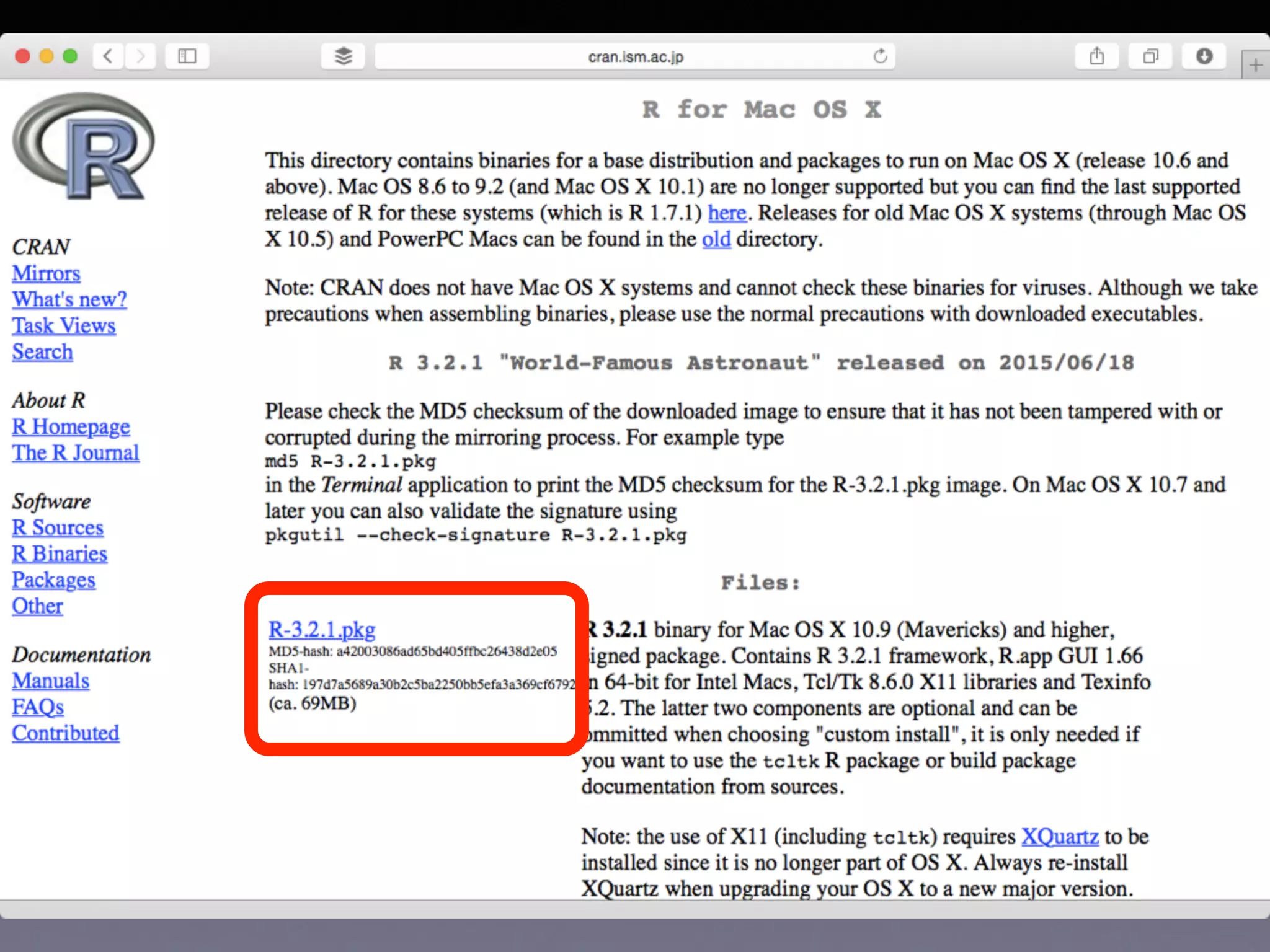Open the R Homepage link
Viewport: 1270px width, 952px height.
point(71,426)
